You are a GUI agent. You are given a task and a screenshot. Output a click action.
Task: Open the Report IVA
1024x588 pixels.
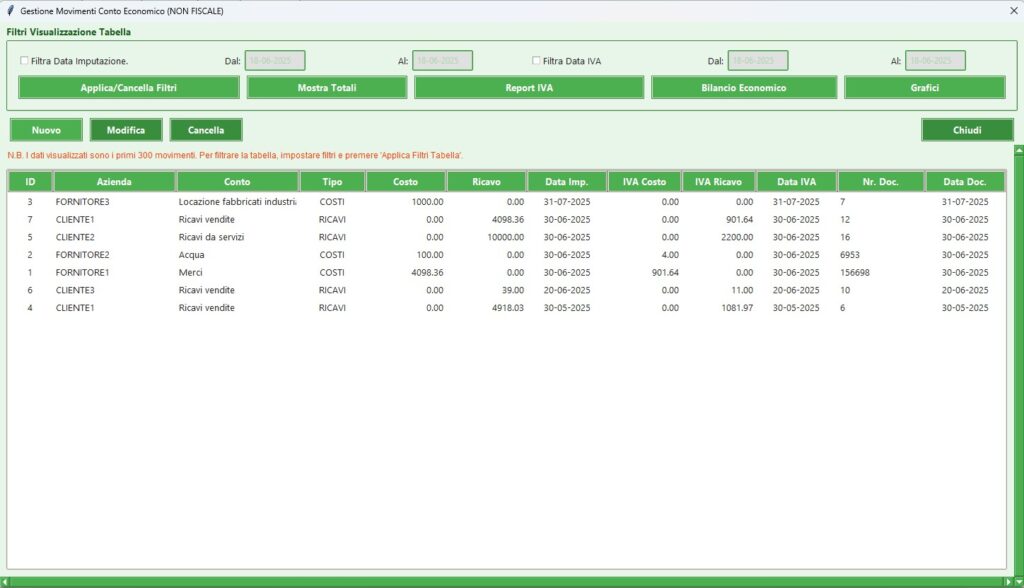tap(529, 88)
